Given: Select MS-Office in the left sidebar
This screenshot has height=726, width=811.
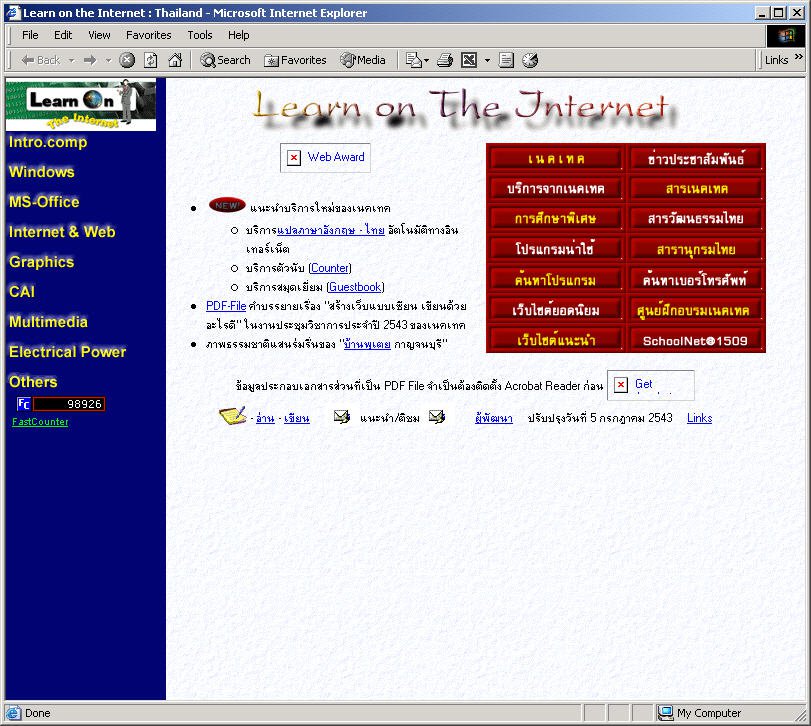Looking at the screenshot, I should [44, 202].
